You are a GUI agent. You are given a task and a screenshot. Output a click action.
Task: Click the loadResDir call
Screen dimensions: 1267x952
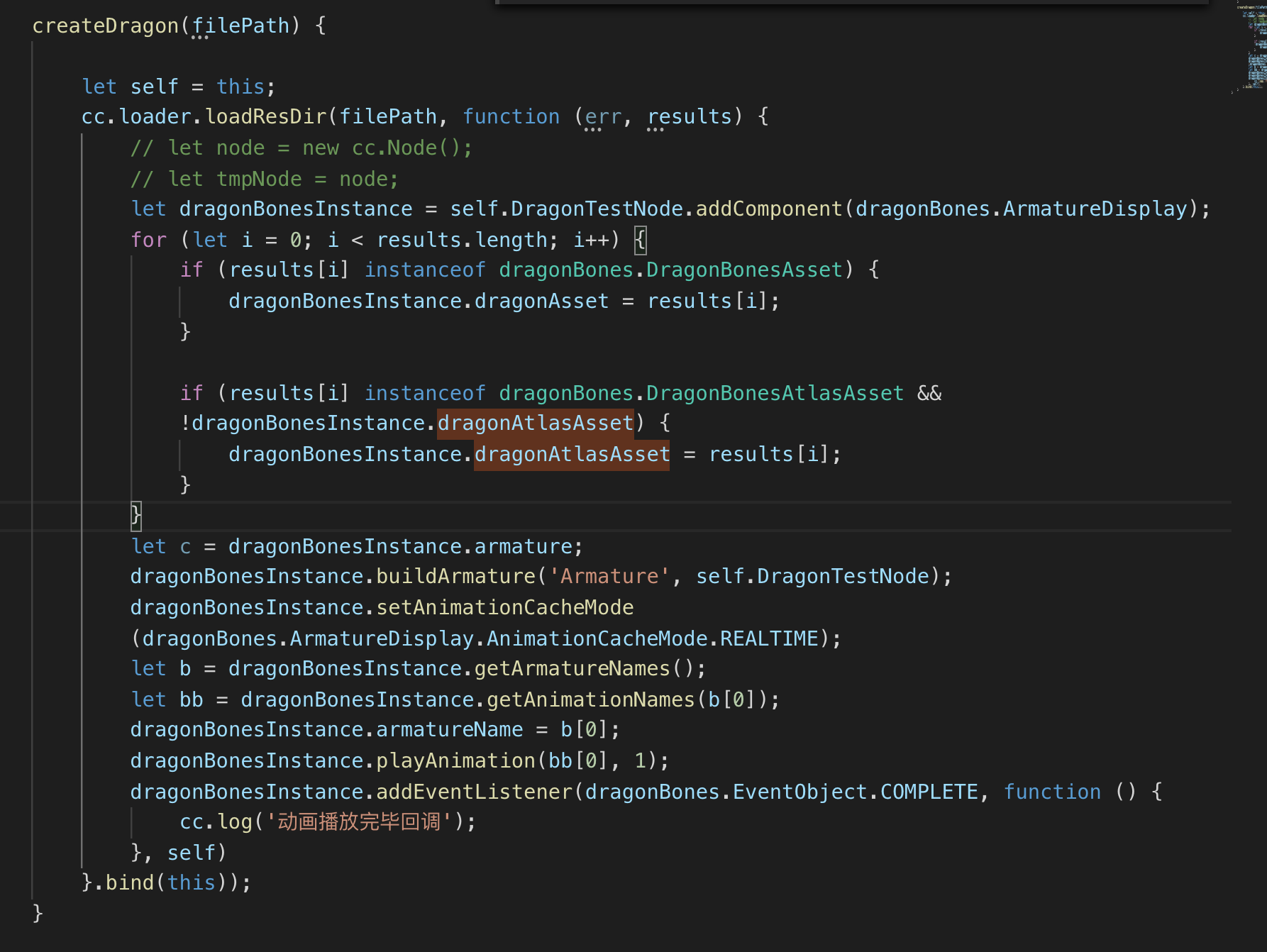coord(266,116)
